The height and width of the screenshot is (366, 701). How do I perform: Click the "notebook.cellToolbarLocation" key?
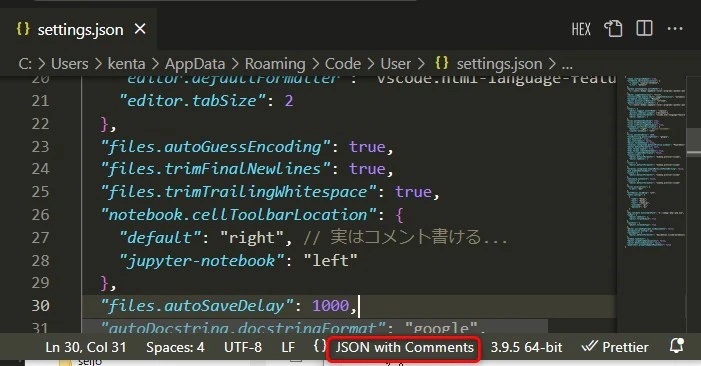coord(239,215)
